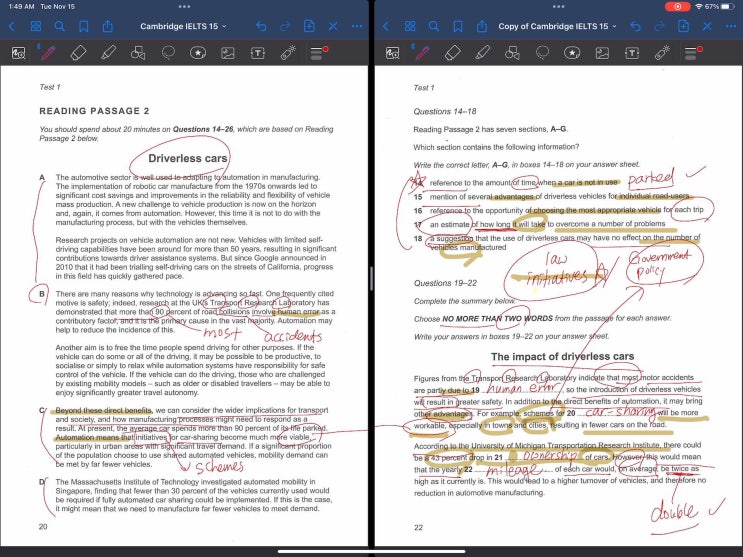The height and width of the screenshot is (557, 743).
Task: Open page thumbnails view in the left pane
Action: (x=36, y=25)
